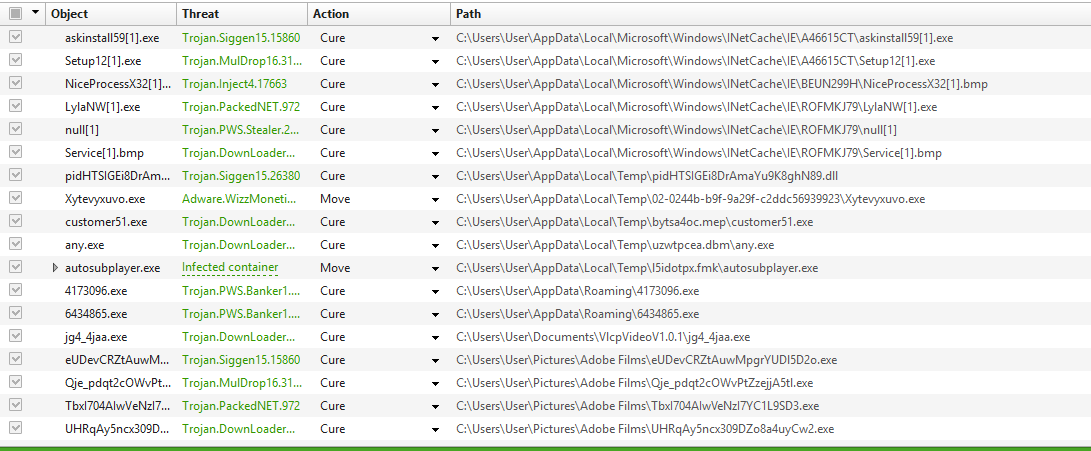Select the customer51.exe row
This screenshot has height=451, width=1091.
coord(105,222)
